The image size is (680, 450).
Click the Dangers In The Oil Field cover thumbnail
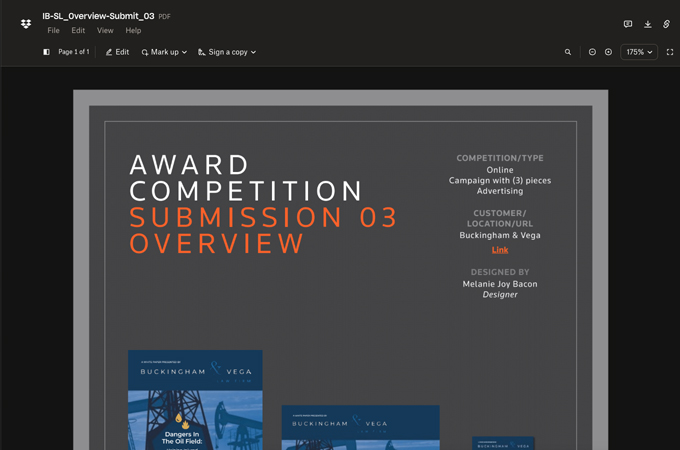pos(195,400)
